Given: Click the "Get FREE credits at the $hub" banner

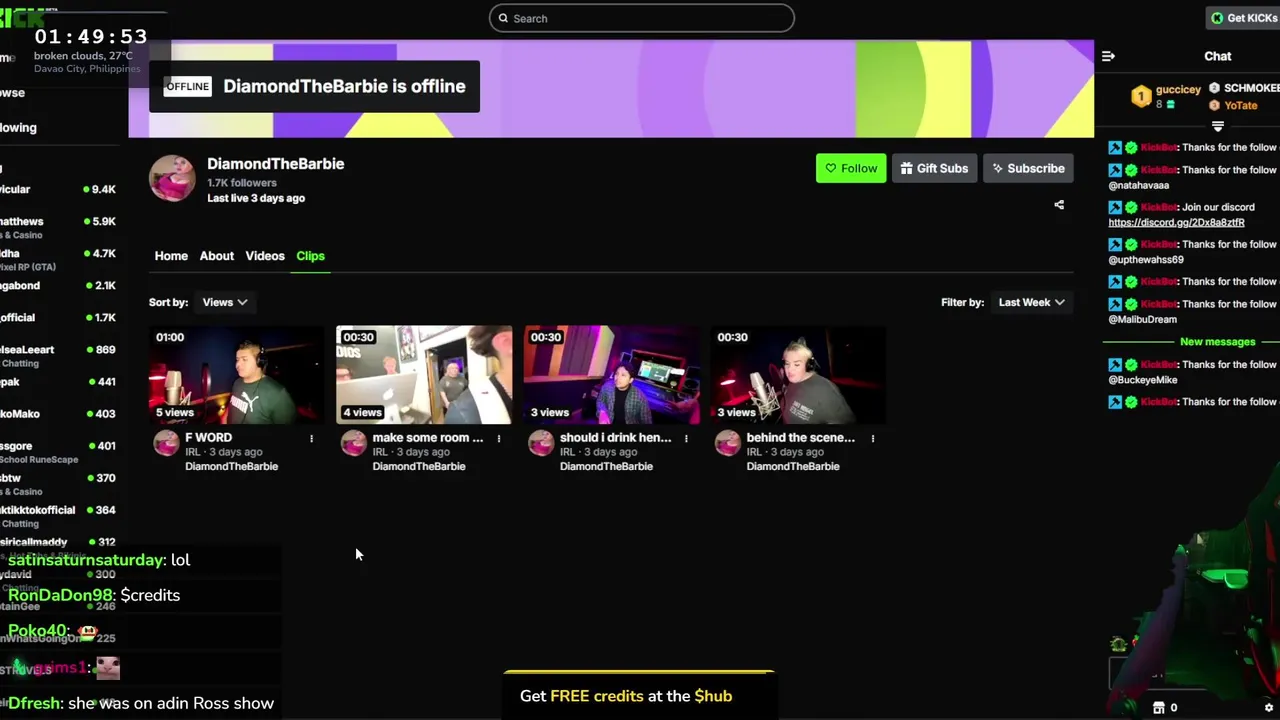Looking at the screenshot, I should pos(638,695).
